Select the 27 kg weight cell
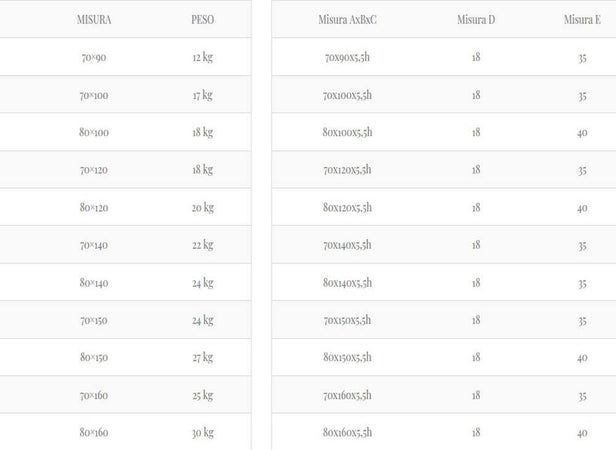This screenshot has width=616, height=450. point(203,358)
